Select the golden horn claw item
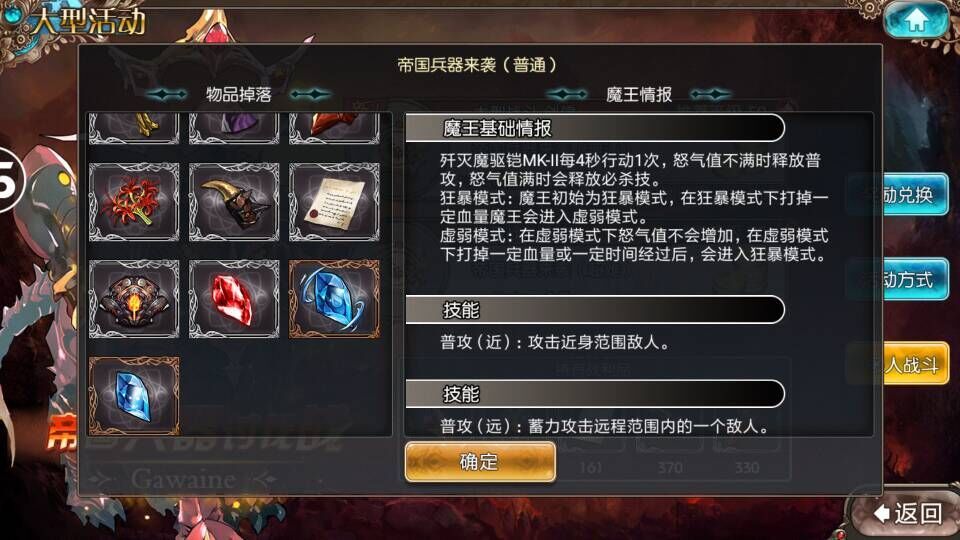960x540 pixels. 234,201
